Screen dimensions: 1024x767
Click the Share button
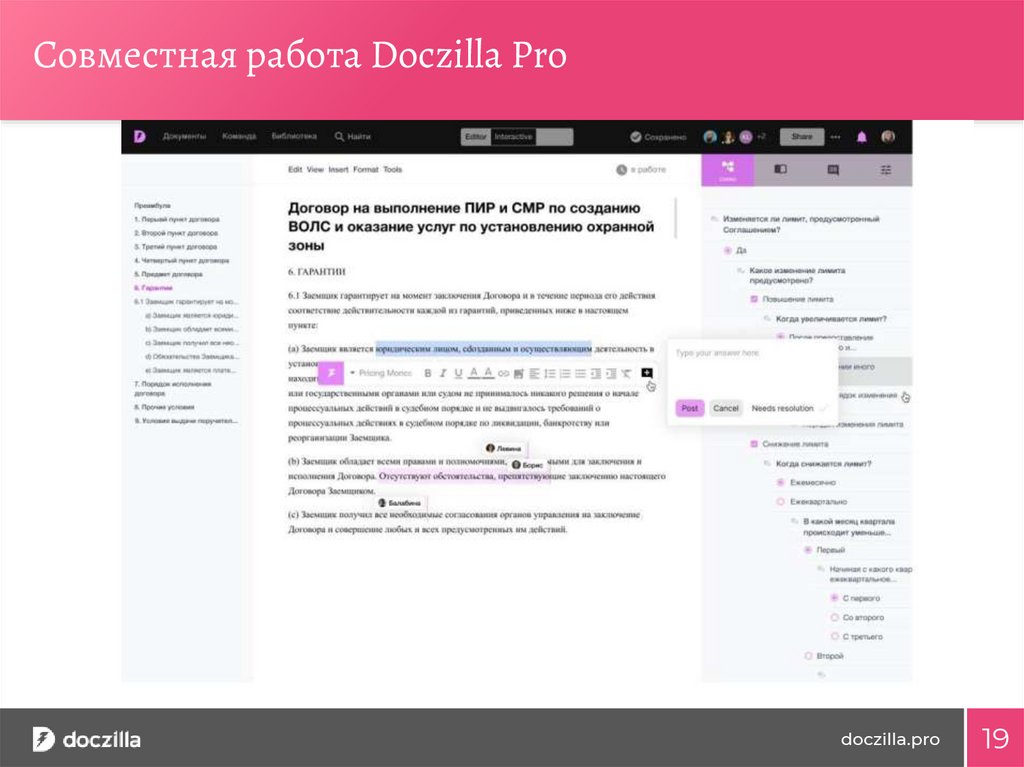coord(802,137)
